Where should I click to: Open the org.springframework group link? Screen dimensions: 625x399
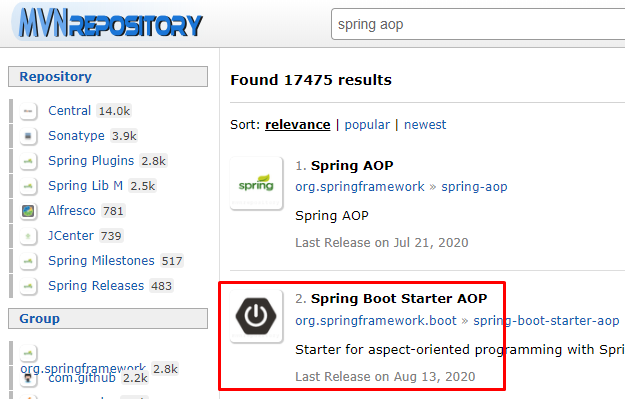(360, 187)
